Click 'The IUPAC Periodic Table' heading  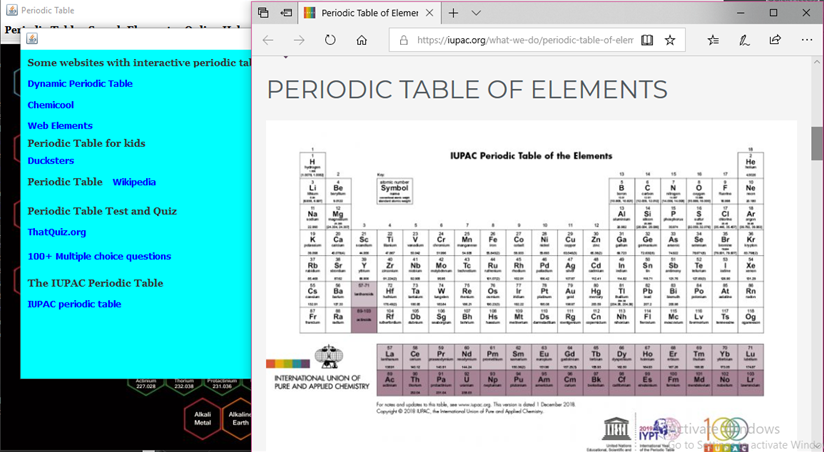95,283
